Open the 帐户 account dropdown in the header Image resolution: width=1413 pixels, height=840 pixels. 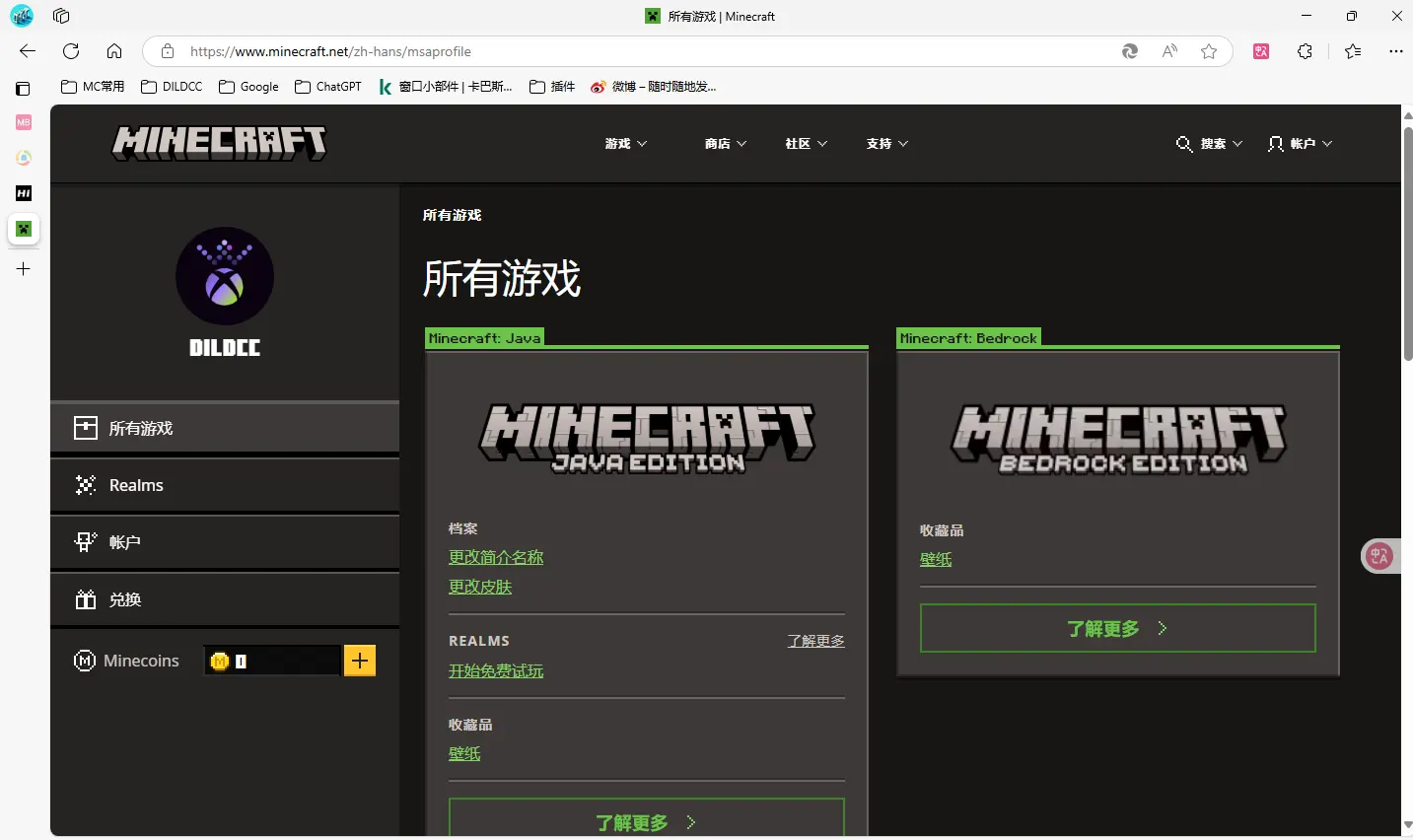[1301, 144]
